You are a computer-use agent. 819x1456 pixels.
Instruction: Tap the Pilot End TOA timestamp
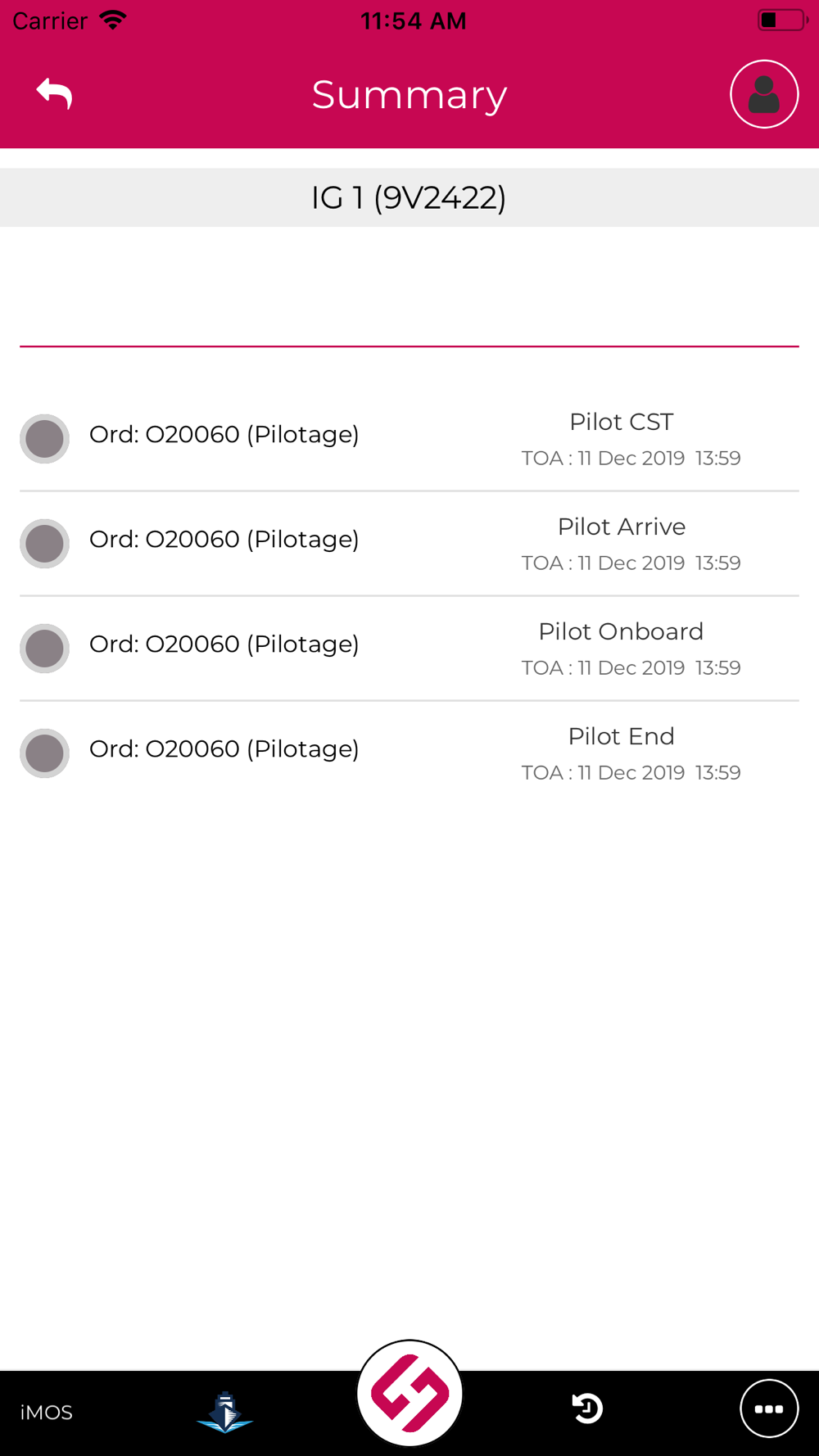click(x=631, y=773)
